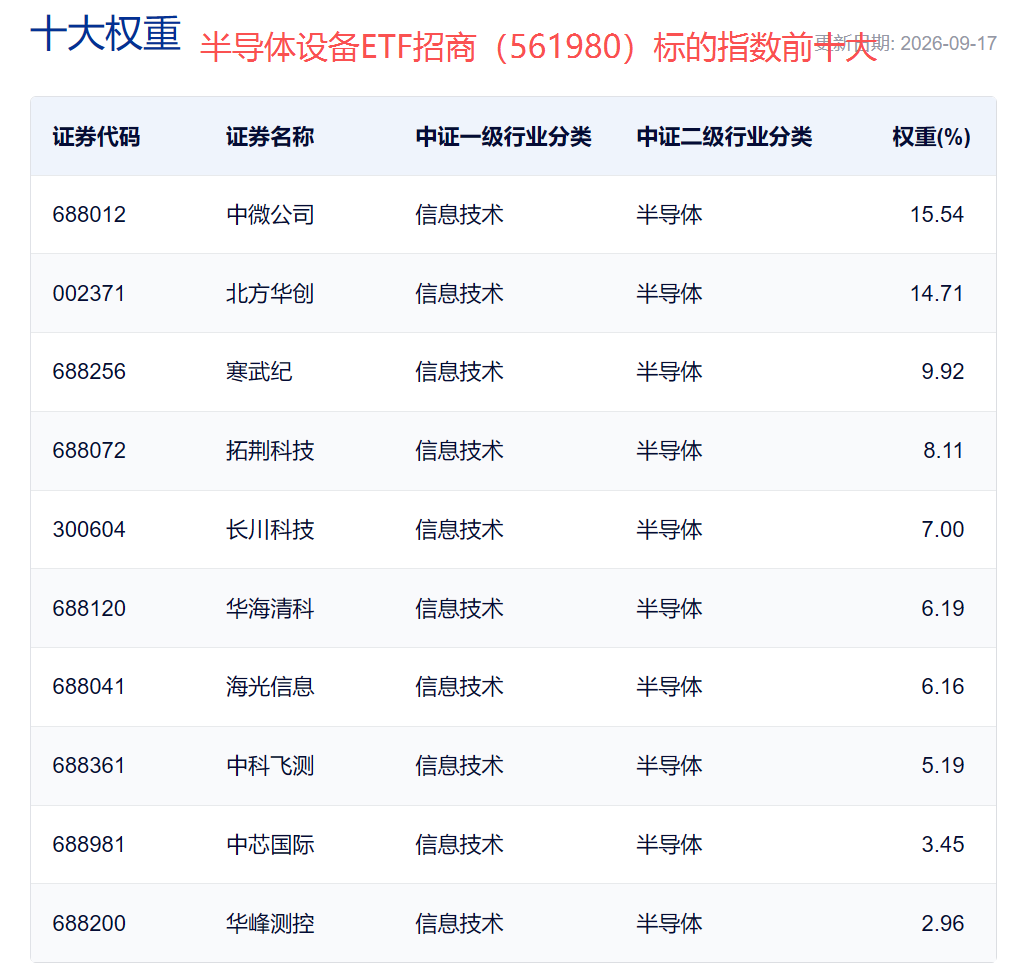Select the 证券代码 column header
Image resolution: width=1010 pixels, height=974 pixels.
pyautogui.click(x=96, y=137)
